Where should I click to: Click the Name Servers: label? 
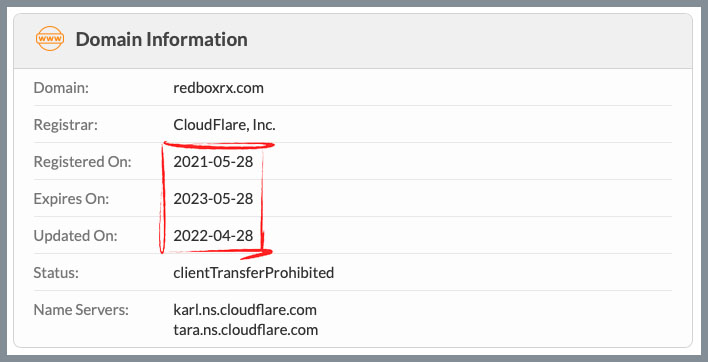coord(81,310)
